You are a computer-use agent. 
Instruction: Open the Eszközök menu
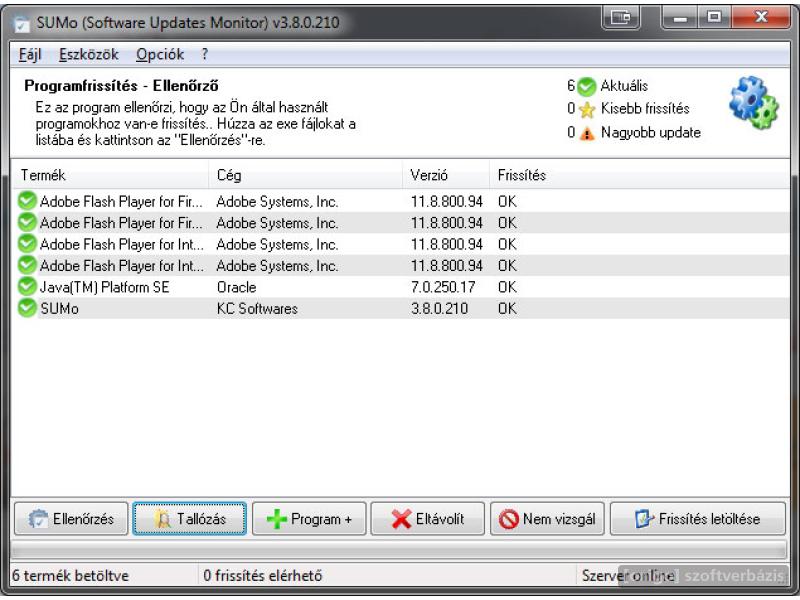pos(88,54)
